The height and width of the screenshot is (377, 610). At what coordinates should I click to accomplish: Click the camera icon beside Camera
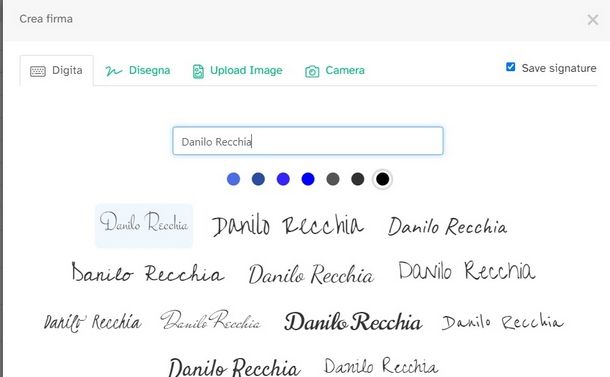(312, 71)
